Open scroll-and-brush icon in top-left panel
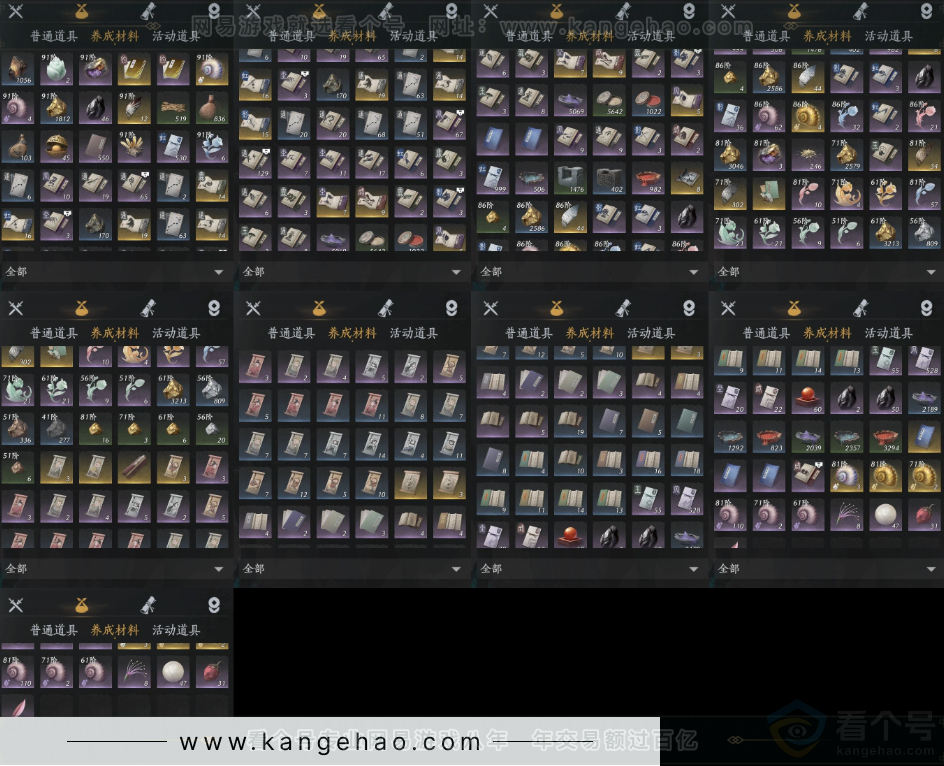The image size is (944, 766). click(x=148, y=11)
